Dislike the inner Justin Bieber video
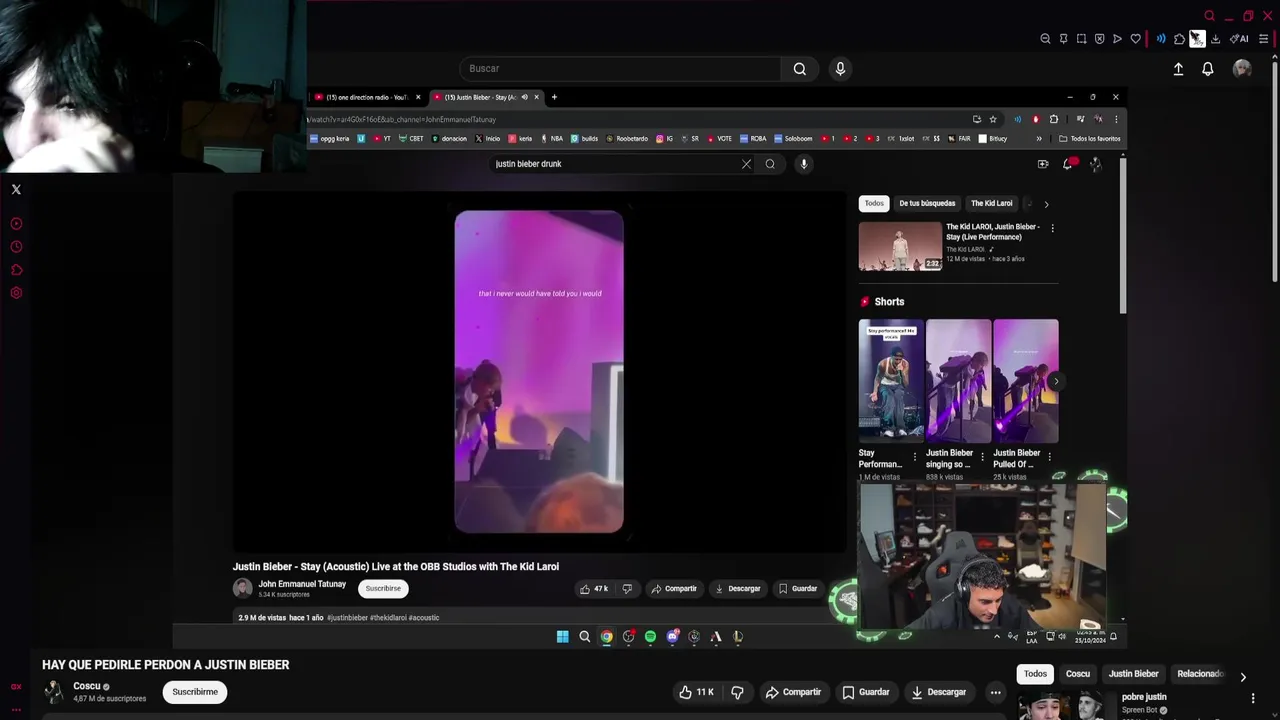1280x720 pixels. point(627,589)
